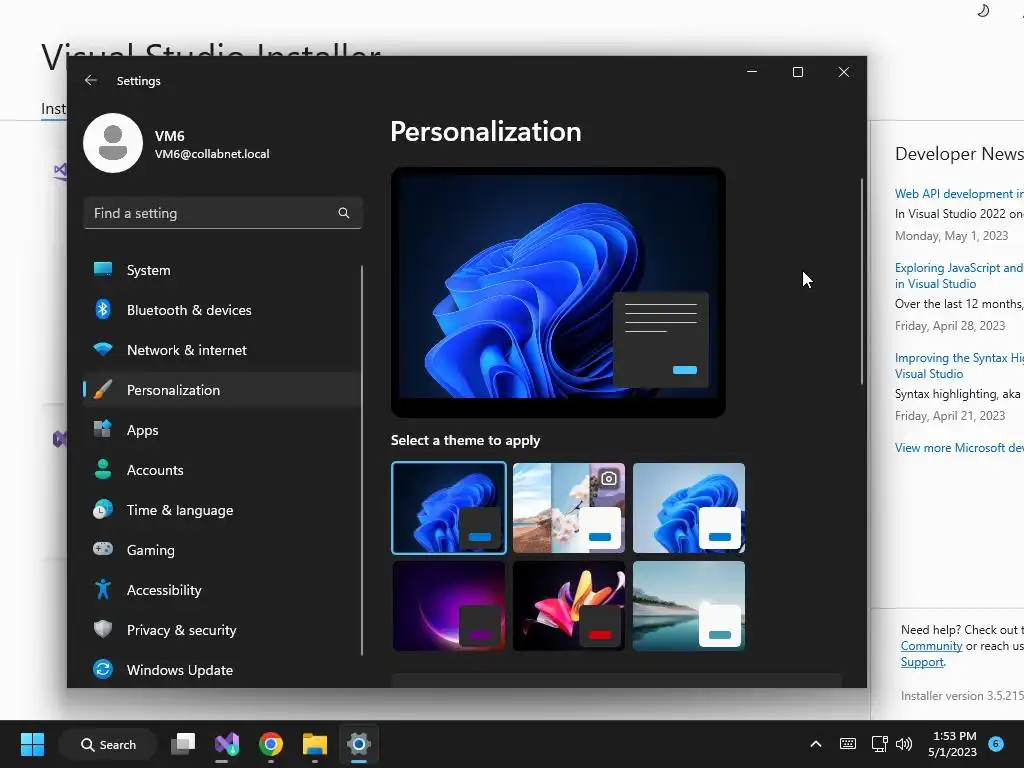
Task: Open the System settings category
Action: click(222, 270)
